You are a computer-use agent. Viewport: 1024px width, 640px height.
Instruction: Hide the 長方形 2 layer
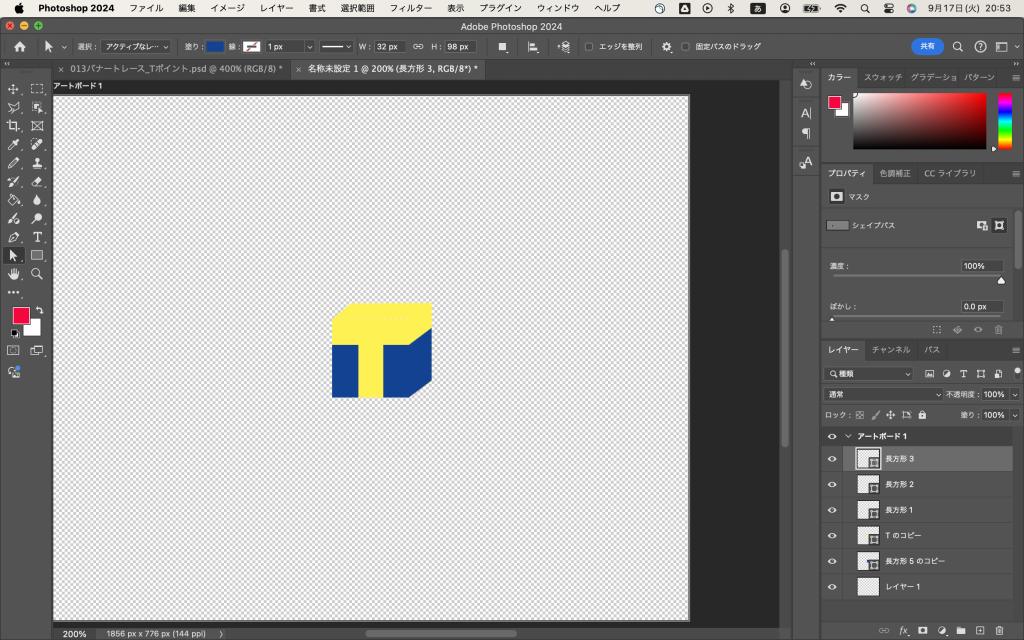pyautogui.click(x=832, y=484)
